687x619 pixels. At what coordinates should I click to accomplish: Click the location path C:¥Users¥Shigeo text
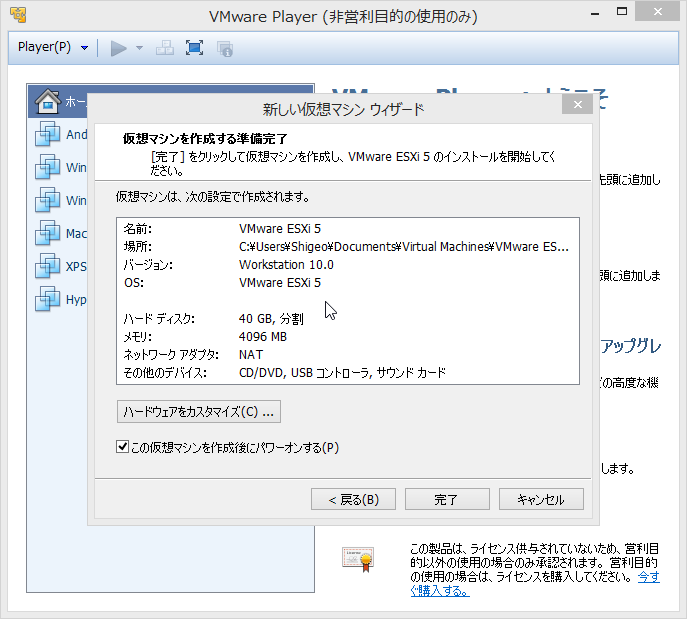[x=404, y=247]
